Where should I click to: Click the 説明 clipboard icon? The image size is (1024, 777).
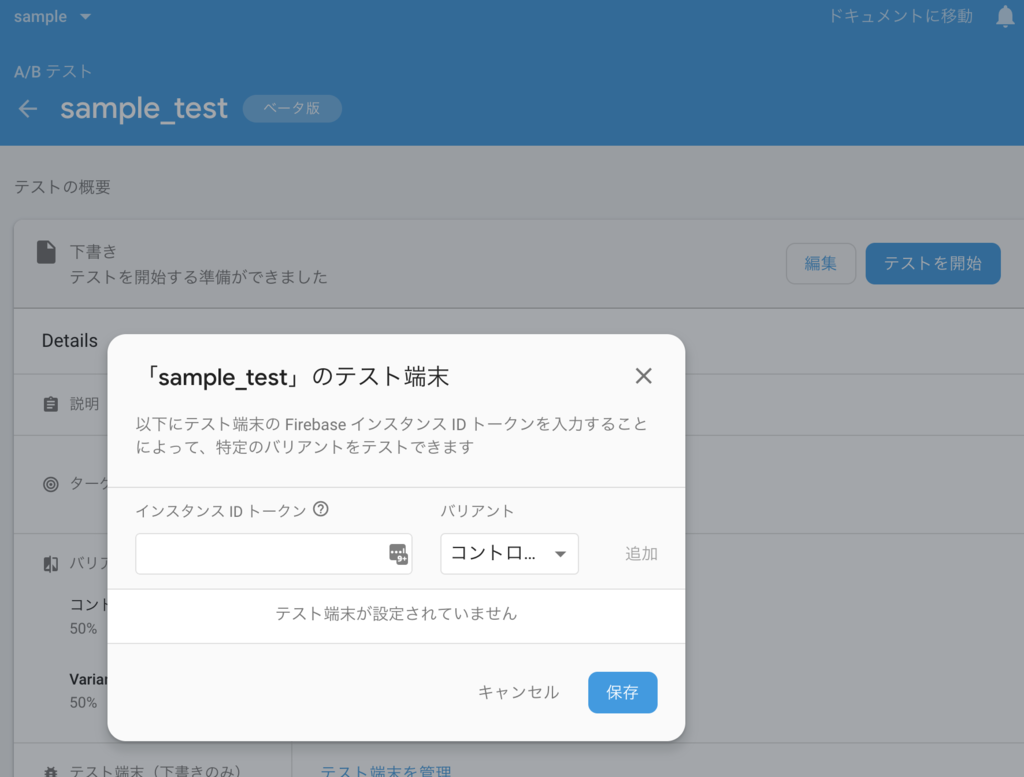[x=50, y=404]
